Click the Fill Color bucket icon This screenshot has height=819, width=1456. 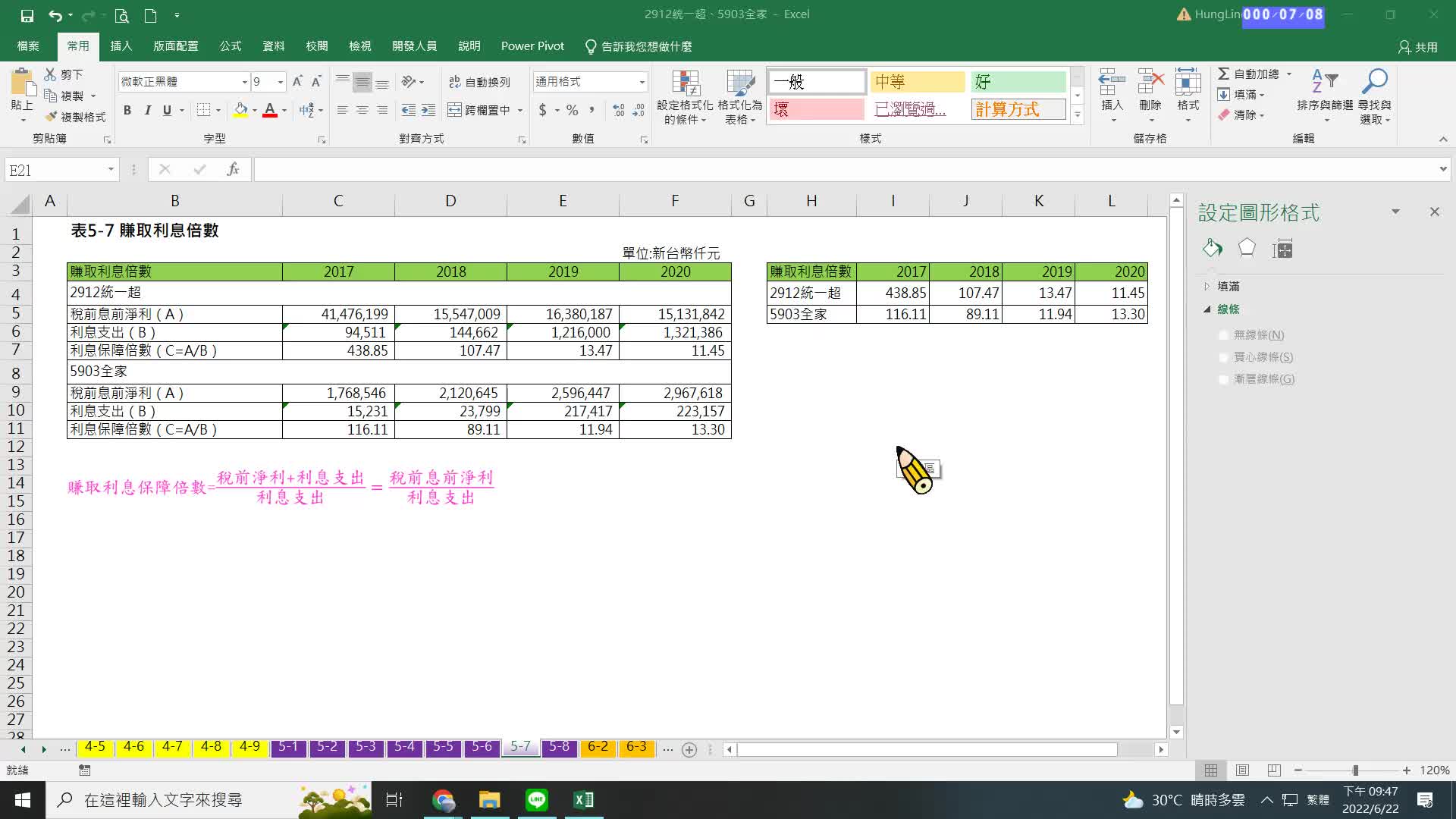point(240,111)
